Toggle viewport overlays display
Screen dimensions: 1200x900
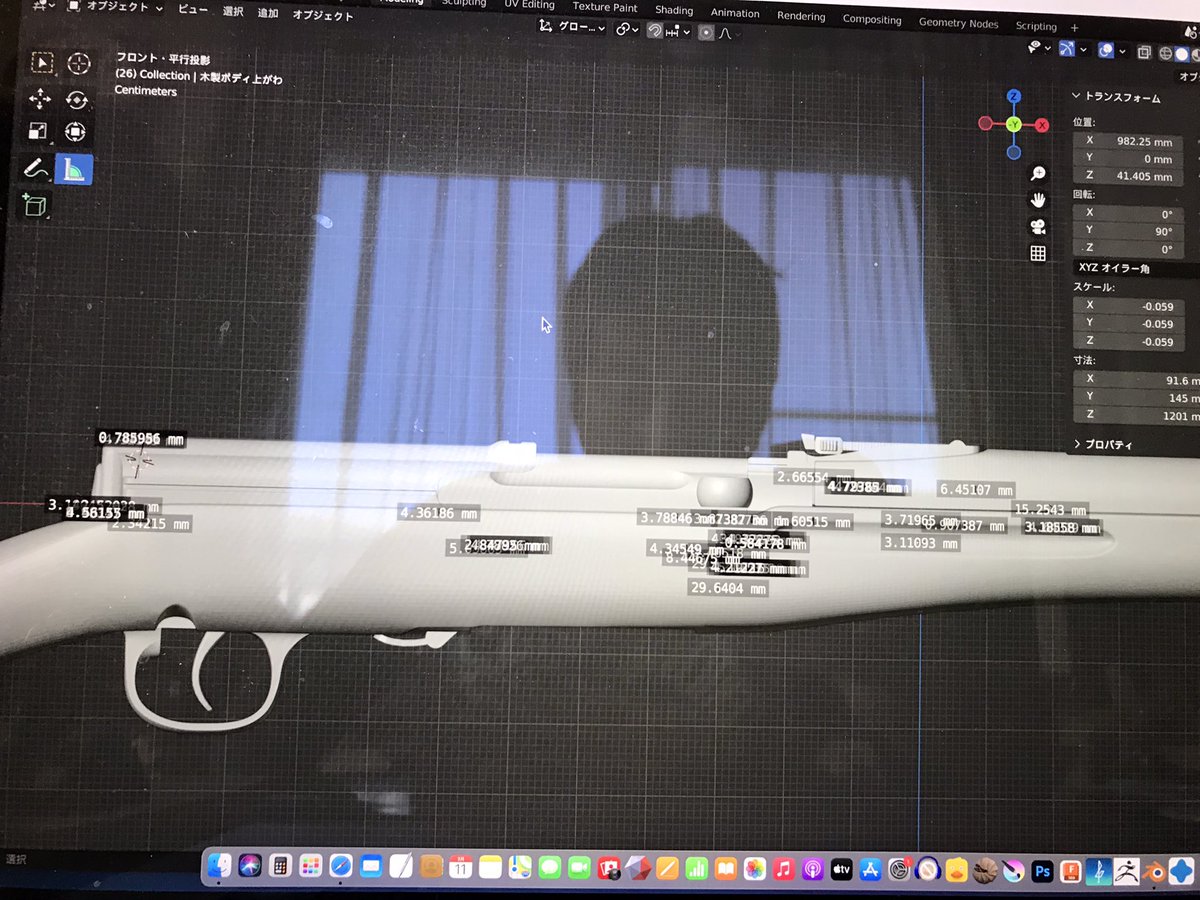coord(1106,51)
